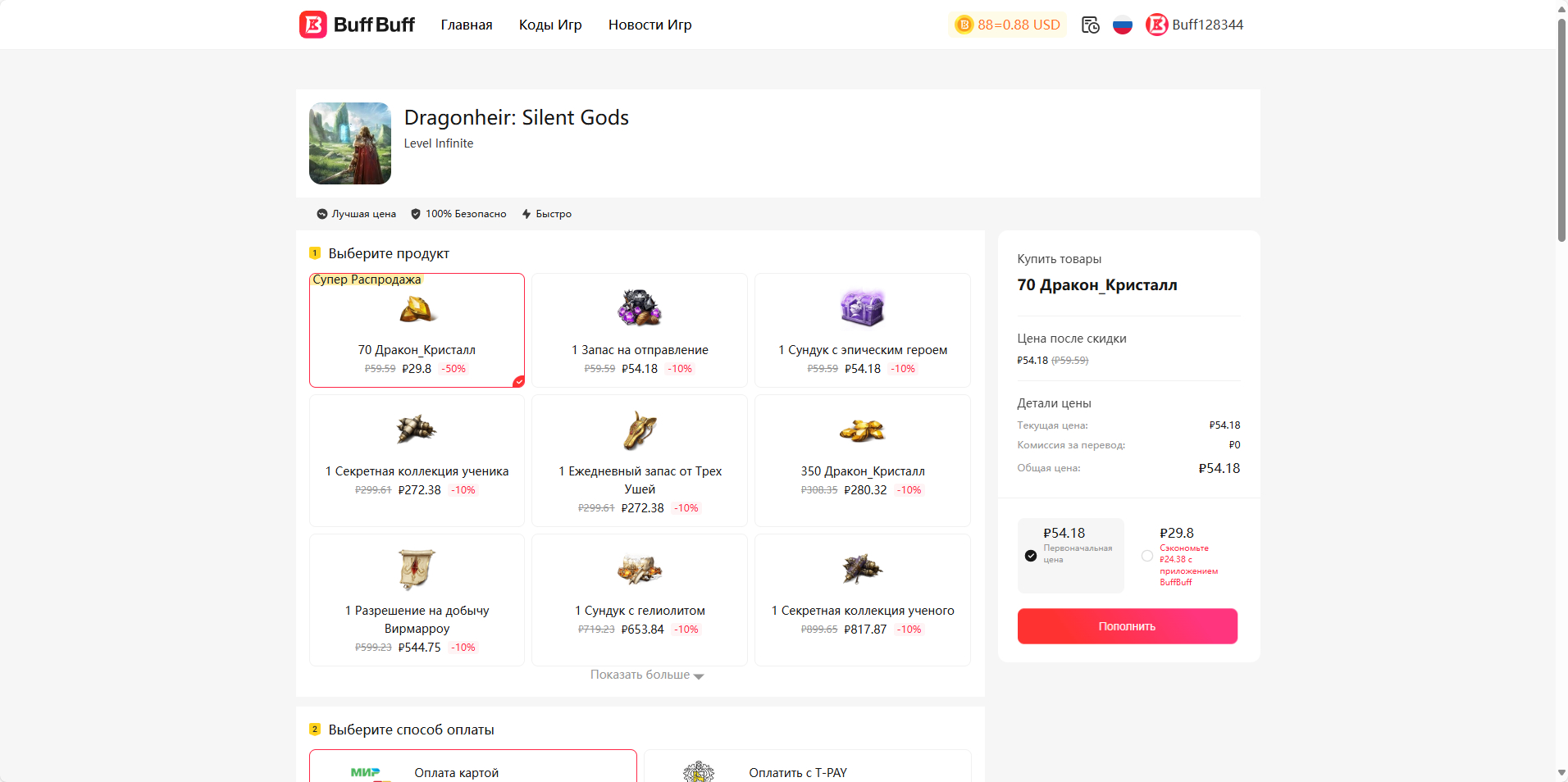
Task: Choose Оплата картой payment method
Action: tap(472, 768)
